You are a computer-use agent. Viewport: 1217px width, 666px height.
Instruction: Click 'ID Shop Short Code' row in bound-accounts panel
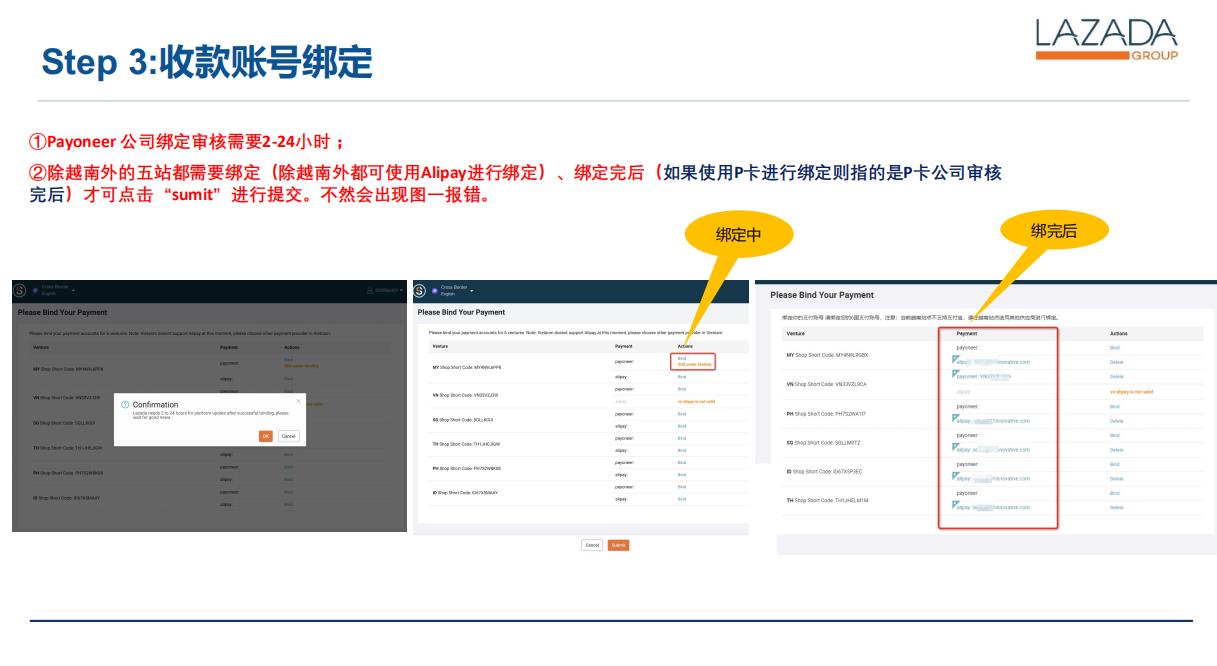[x=824, y=471]
